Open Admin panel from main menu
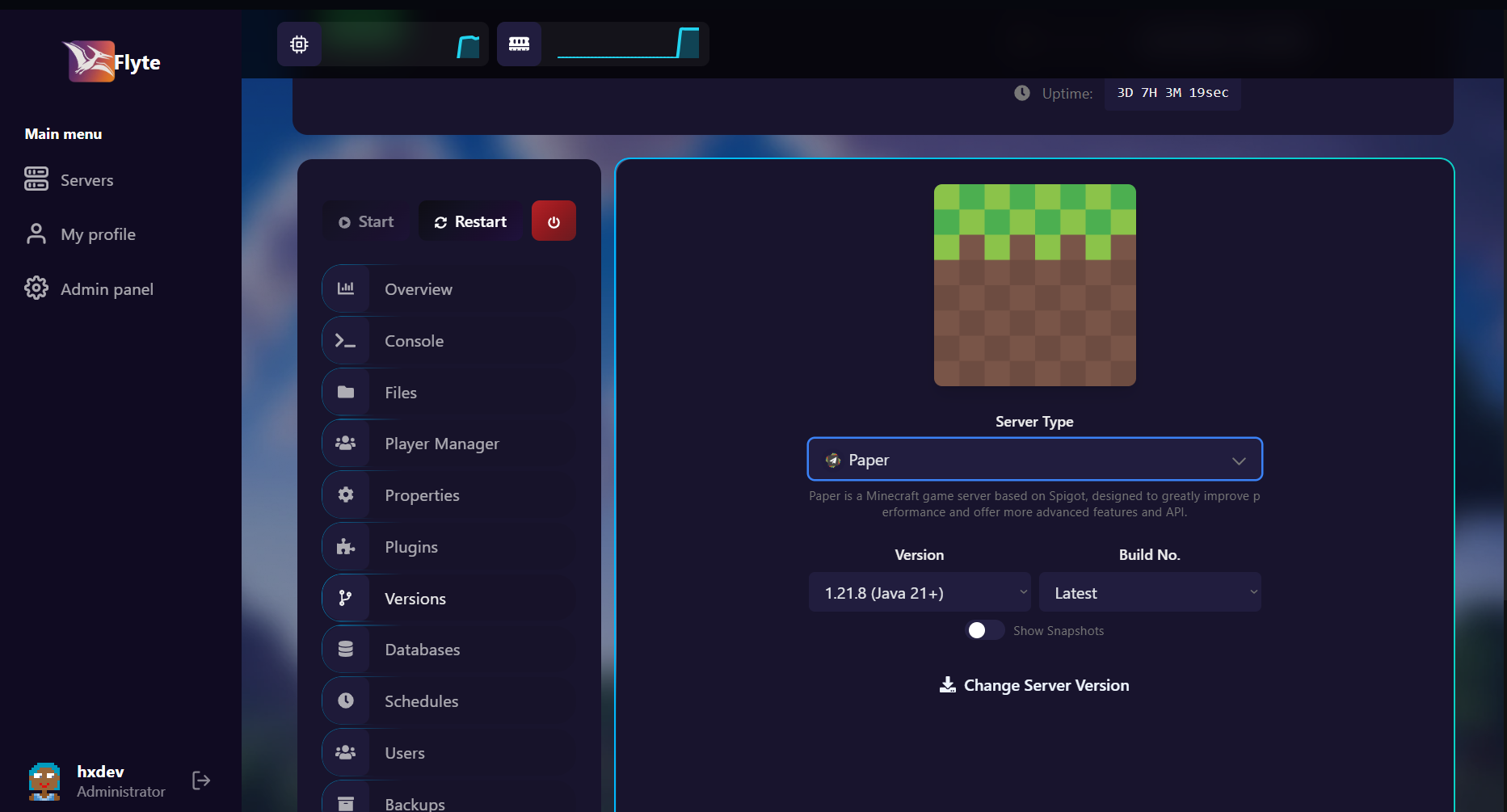 (x=106, y=289)
